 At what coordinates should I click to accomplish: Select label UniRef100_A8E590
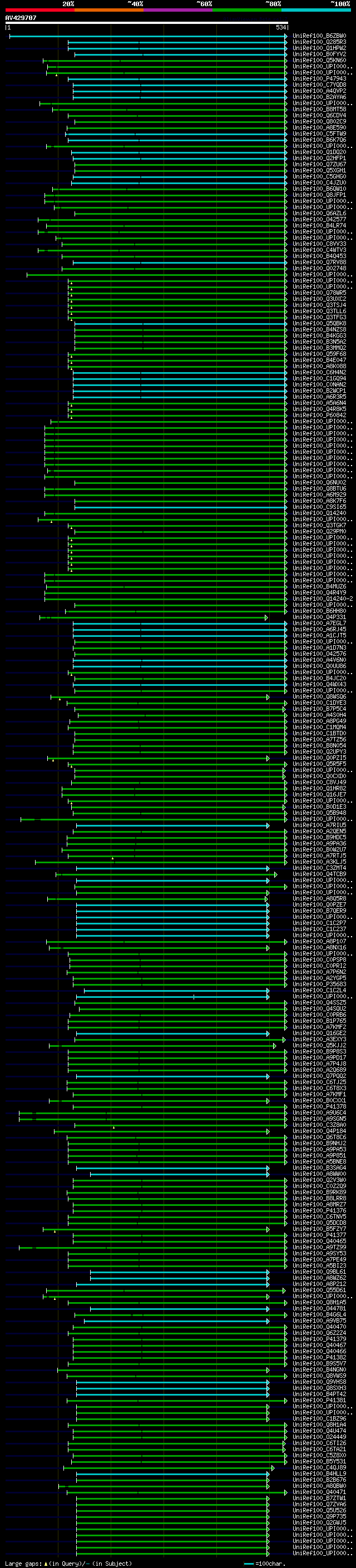[319, 128]
